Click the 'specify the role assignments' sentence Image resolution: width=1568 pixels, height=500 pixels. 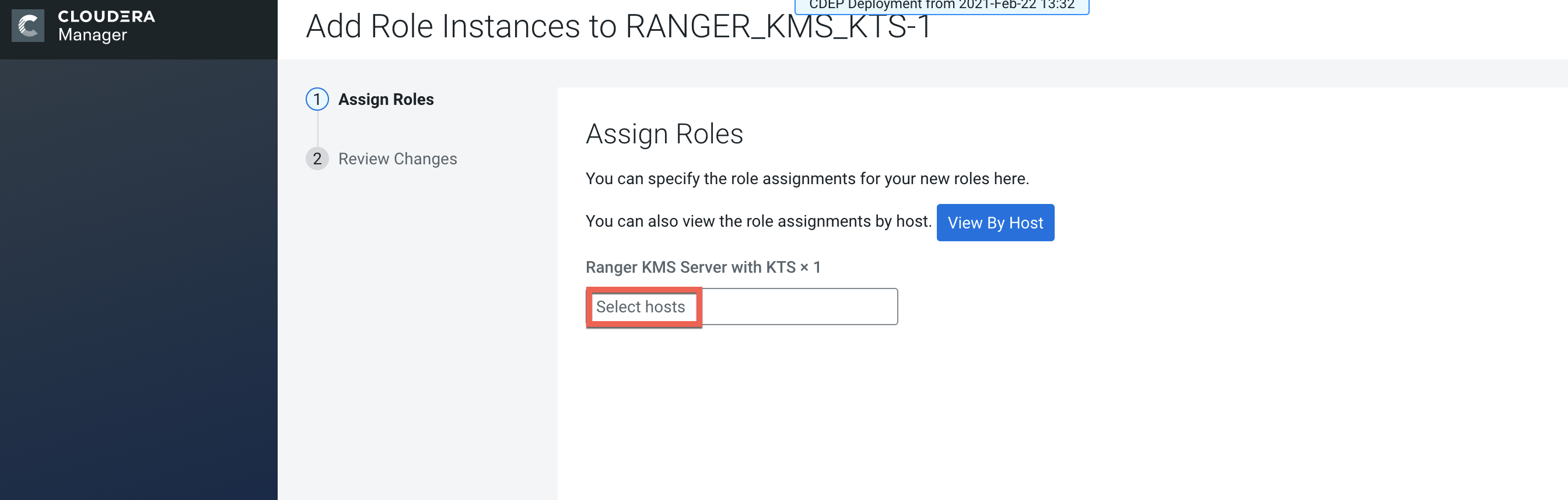(x=807, y=179)
